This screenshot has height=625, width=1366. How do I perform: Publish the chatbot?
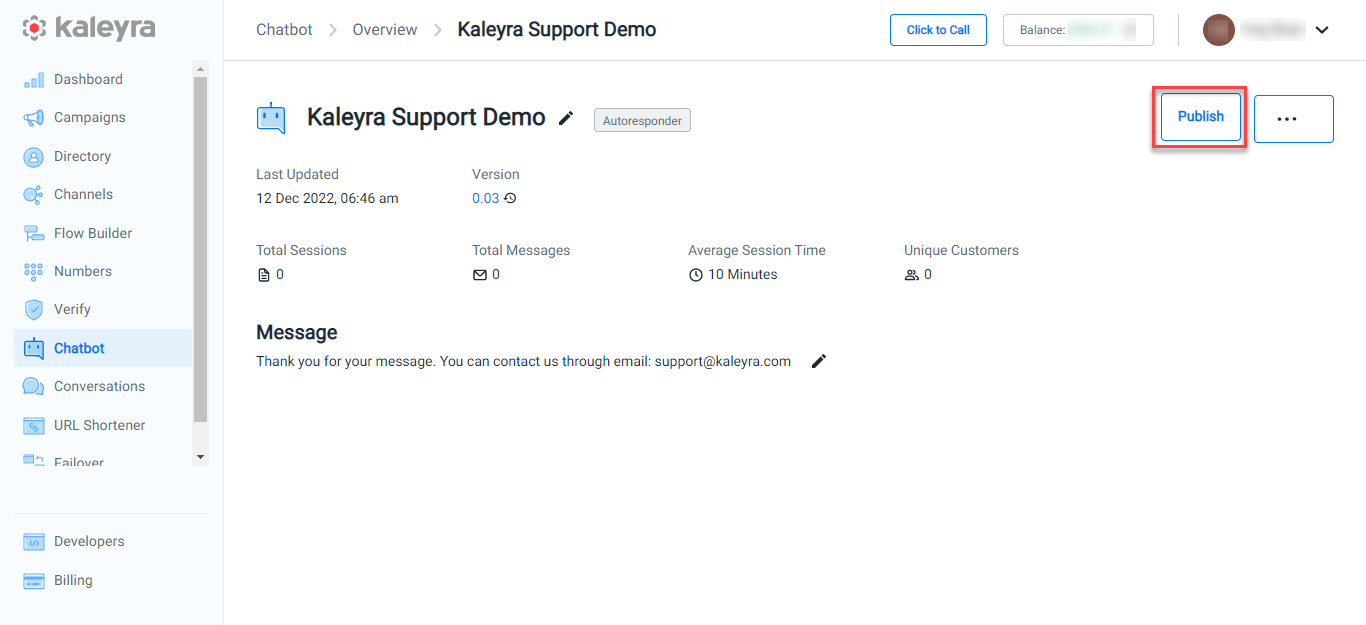click(1200, 117)
